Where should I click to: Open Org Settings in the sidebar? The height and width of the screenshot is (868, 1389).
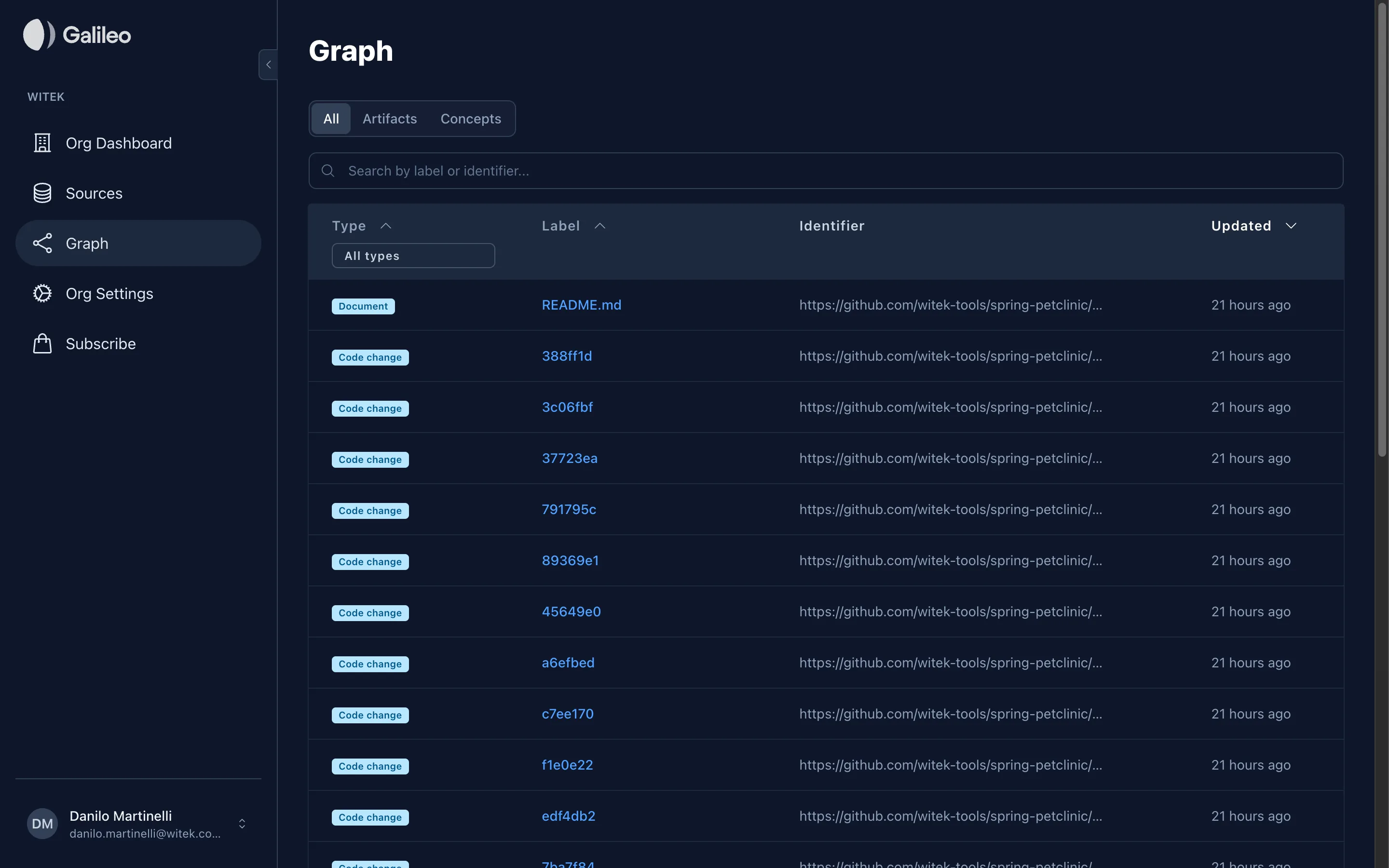138,293
